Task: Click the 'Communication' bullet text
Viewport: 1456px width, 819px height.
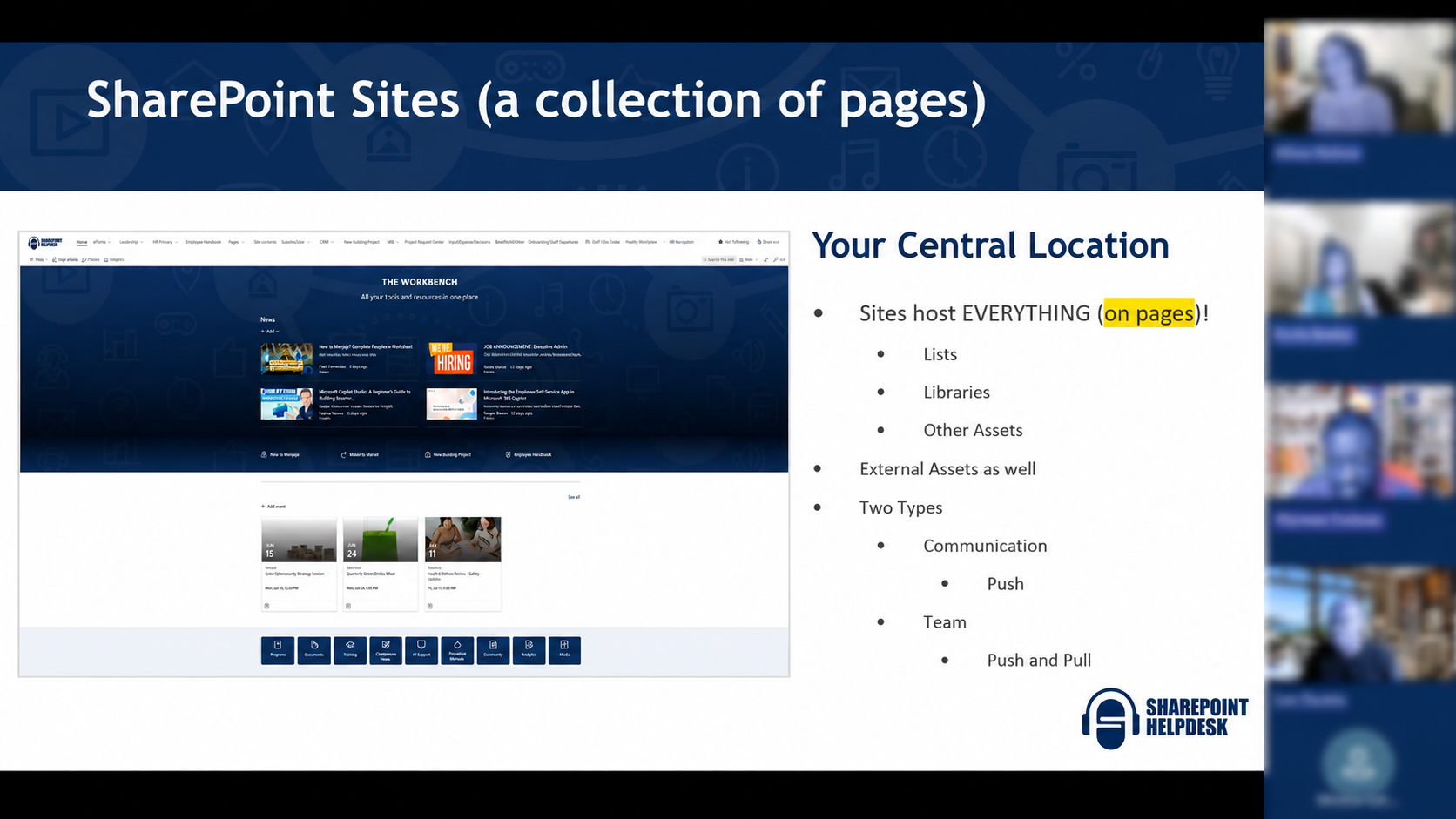Action: 985,546
